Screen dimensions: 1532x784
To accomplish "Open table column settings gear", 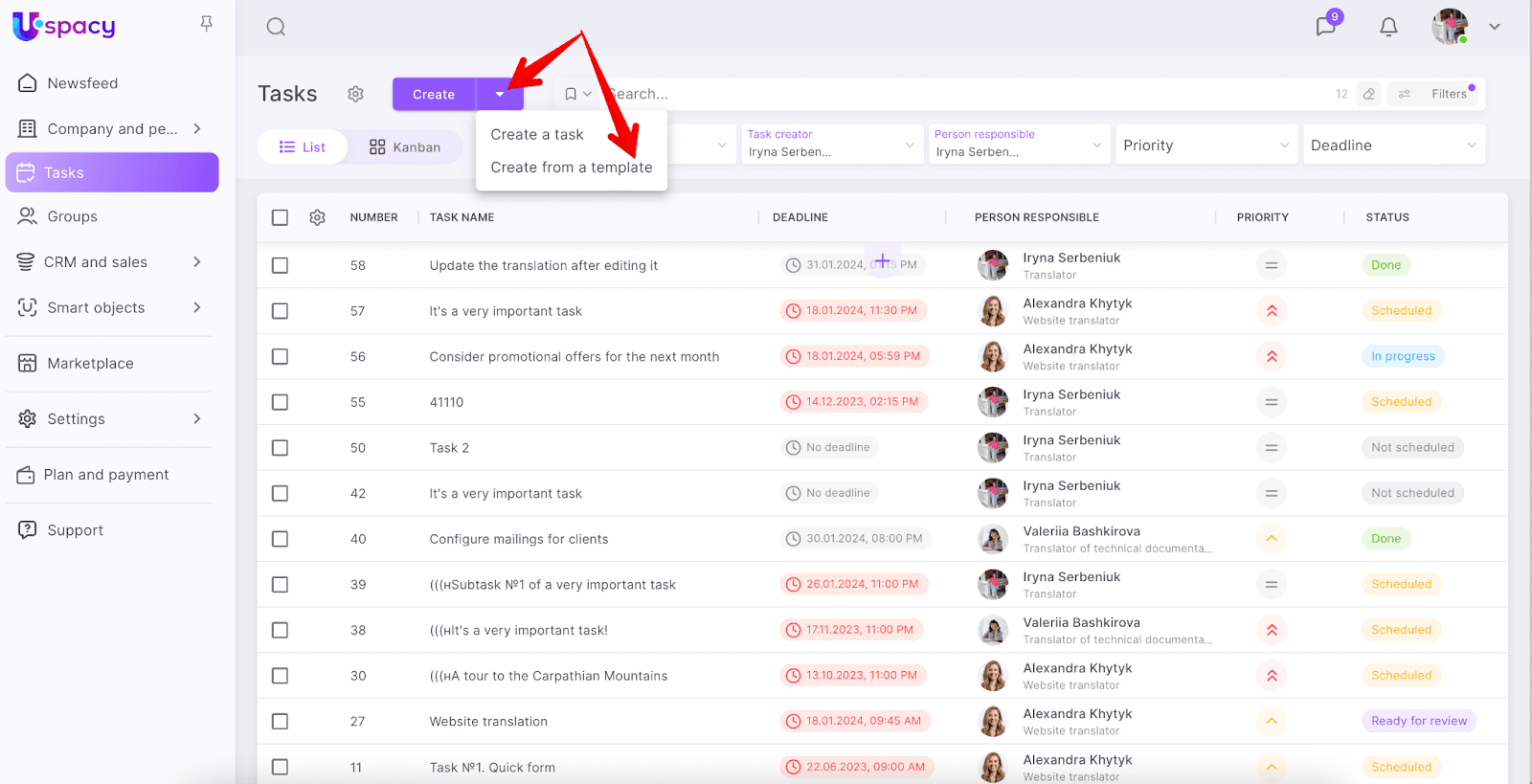I will click(318, 217).
